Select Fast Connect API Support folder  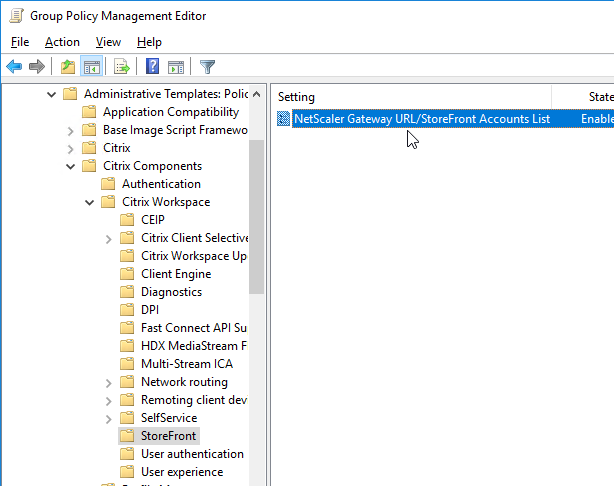pyautogui.click(x=194, y=328)
